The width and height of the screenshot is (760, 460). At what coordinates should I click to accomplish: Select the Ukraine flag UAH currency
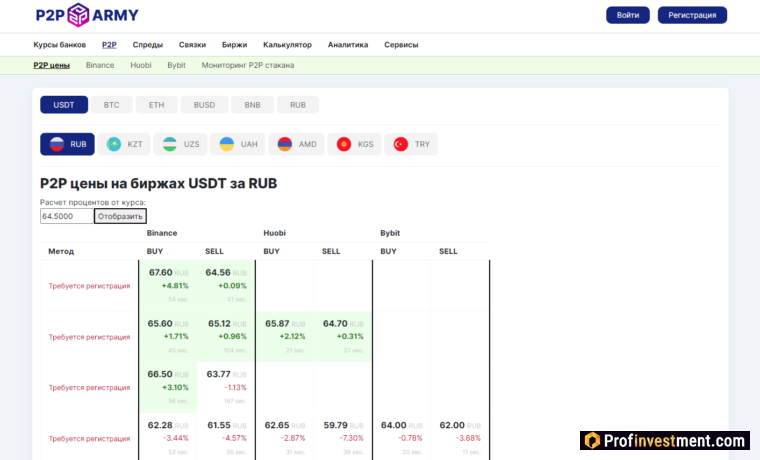click(x=239, y=144)
